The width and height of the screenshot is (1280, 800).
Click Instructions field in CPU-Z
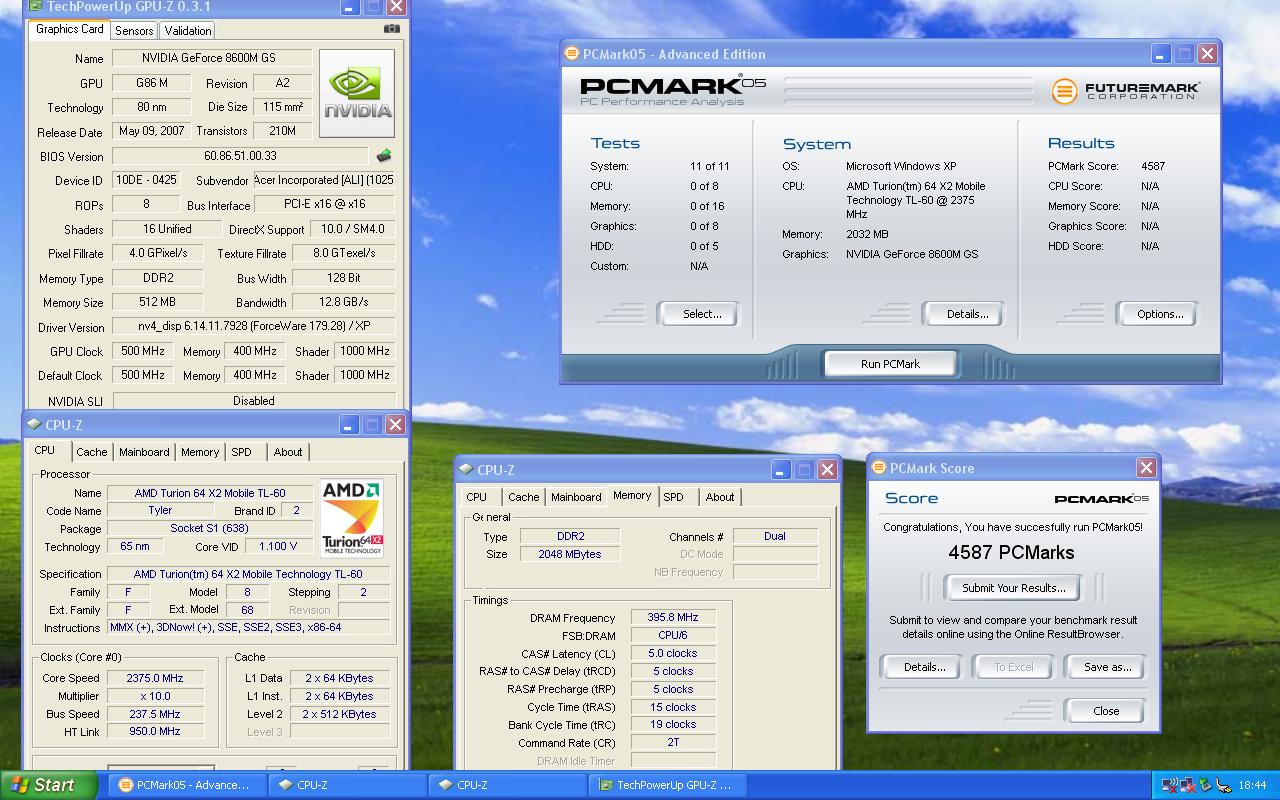click(x=248, y=627)
